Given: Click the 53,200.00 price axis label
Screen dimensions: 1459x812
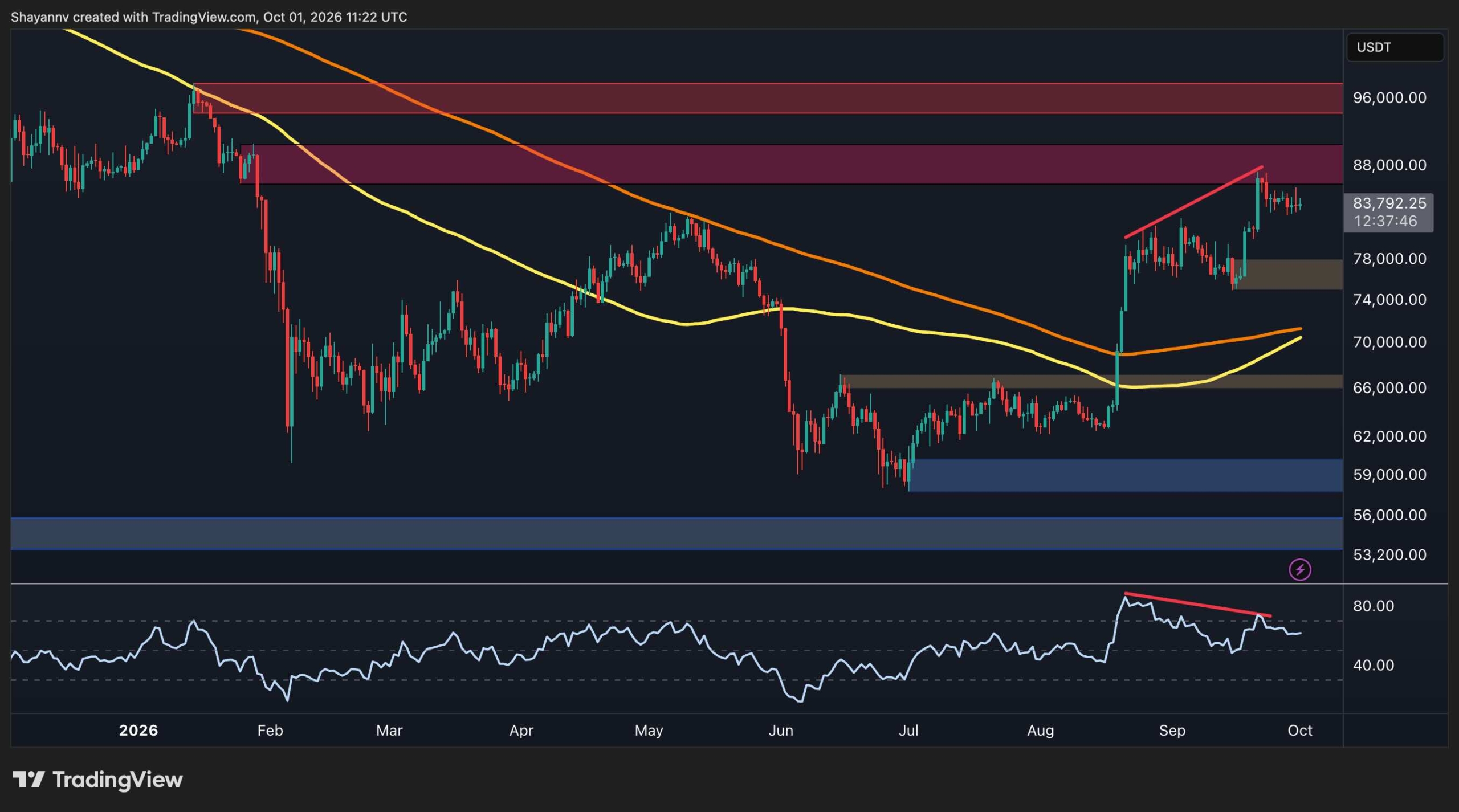Looking at the screenshot, I should click(1389, 555).
